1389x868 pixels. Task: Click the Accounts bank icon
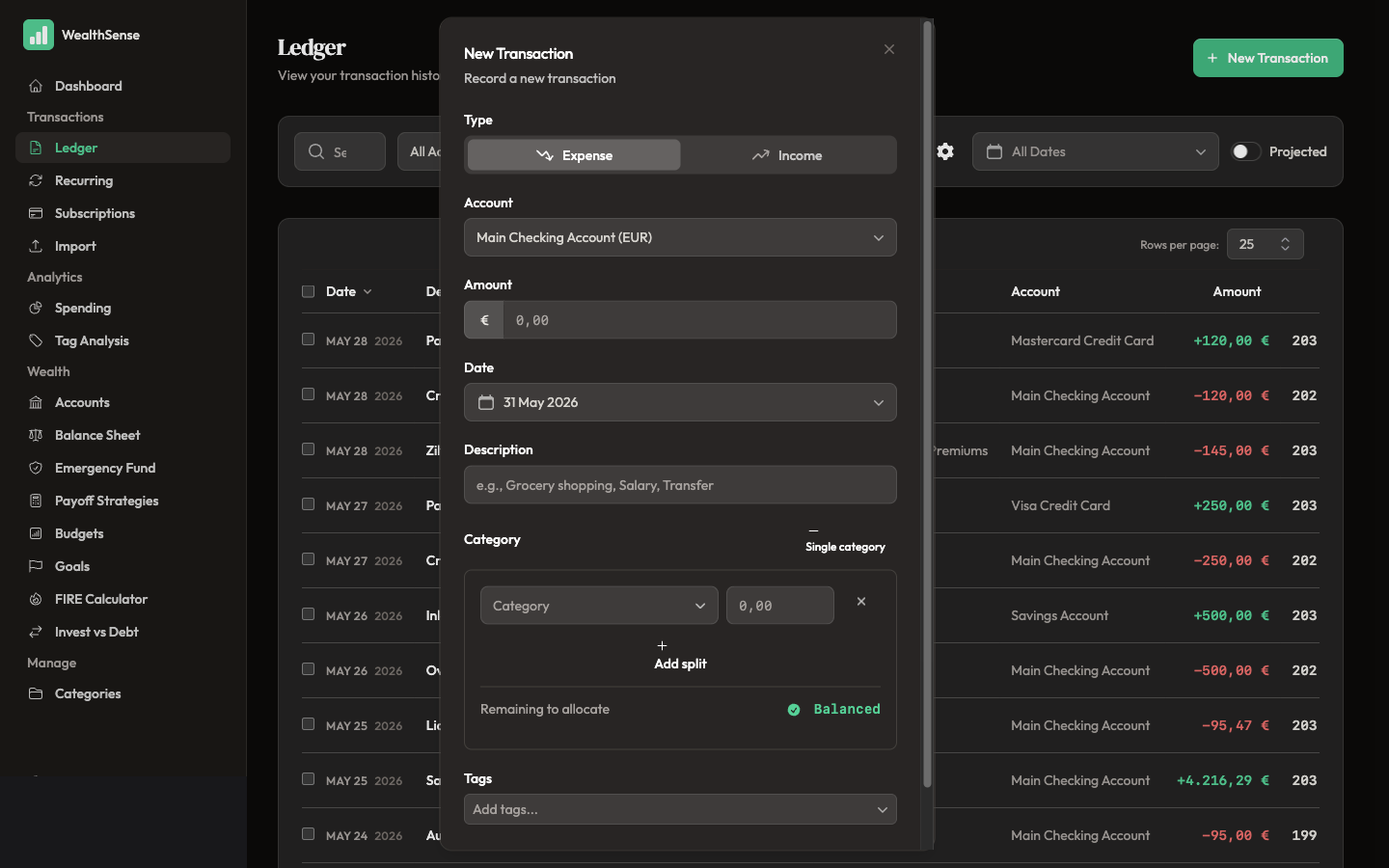[x=36, y=402]
